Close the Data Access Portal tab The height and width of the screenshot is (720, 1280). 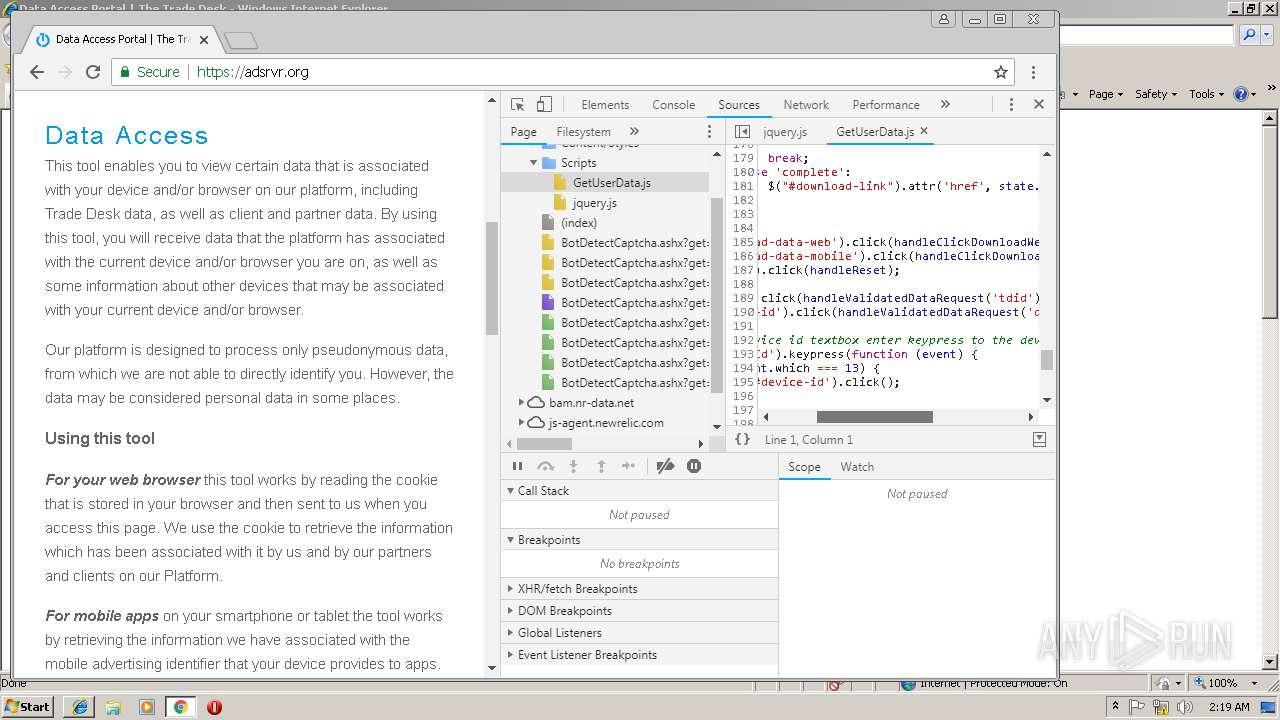[x=204, y=40]
